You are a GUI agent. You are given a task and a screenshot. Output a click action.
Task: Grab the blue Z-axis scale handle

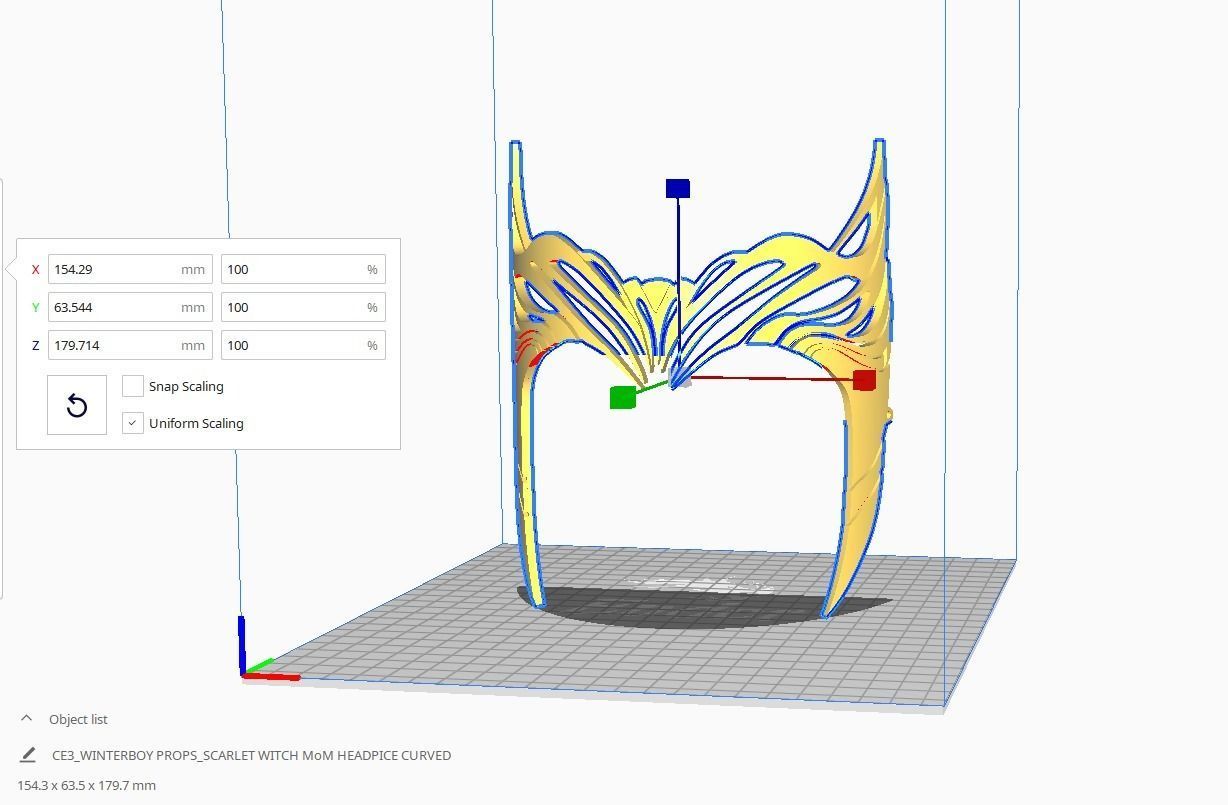tap(678, 188)
